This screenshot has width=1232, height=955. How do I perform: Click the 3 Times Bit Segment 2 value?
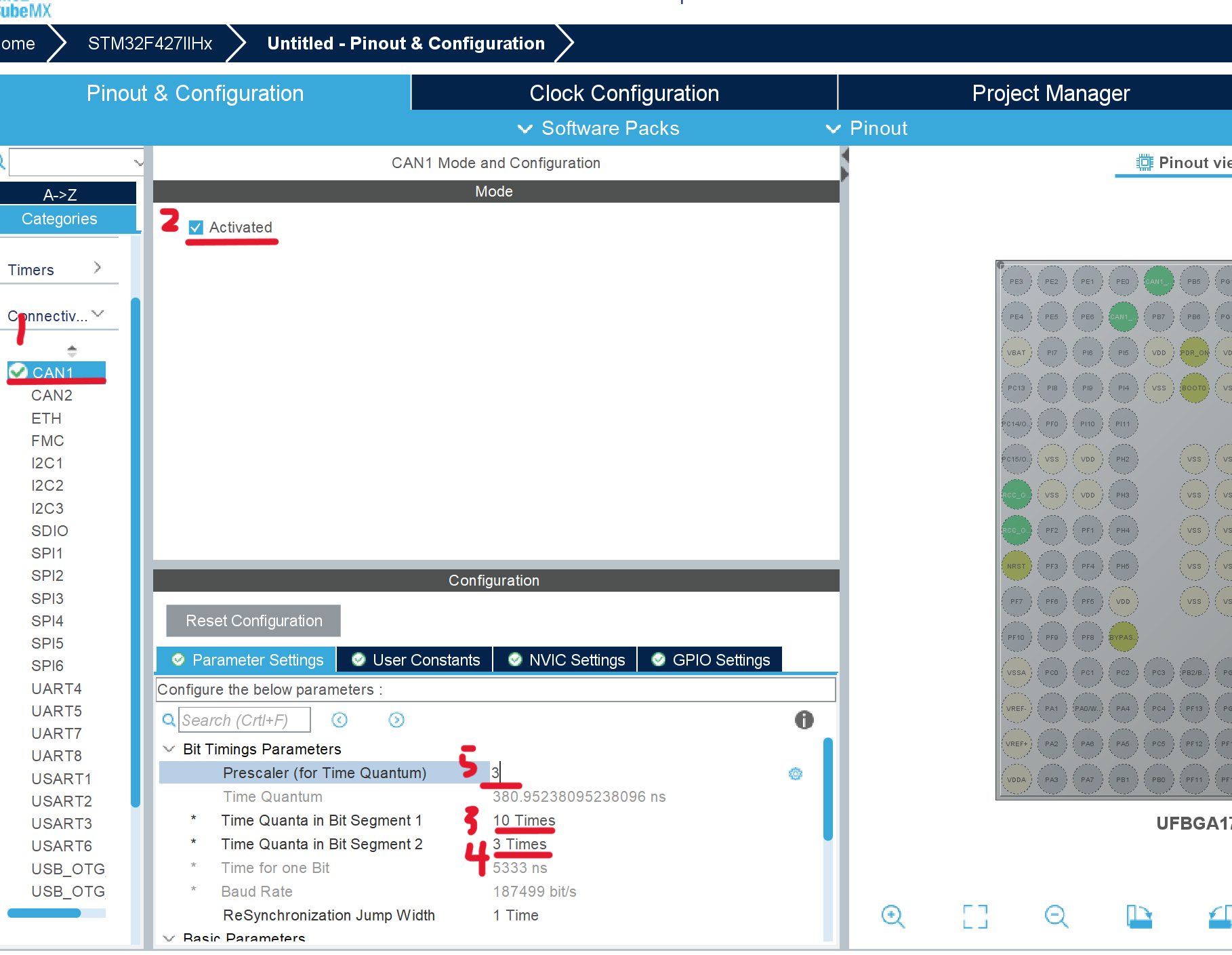coord(519,844)
